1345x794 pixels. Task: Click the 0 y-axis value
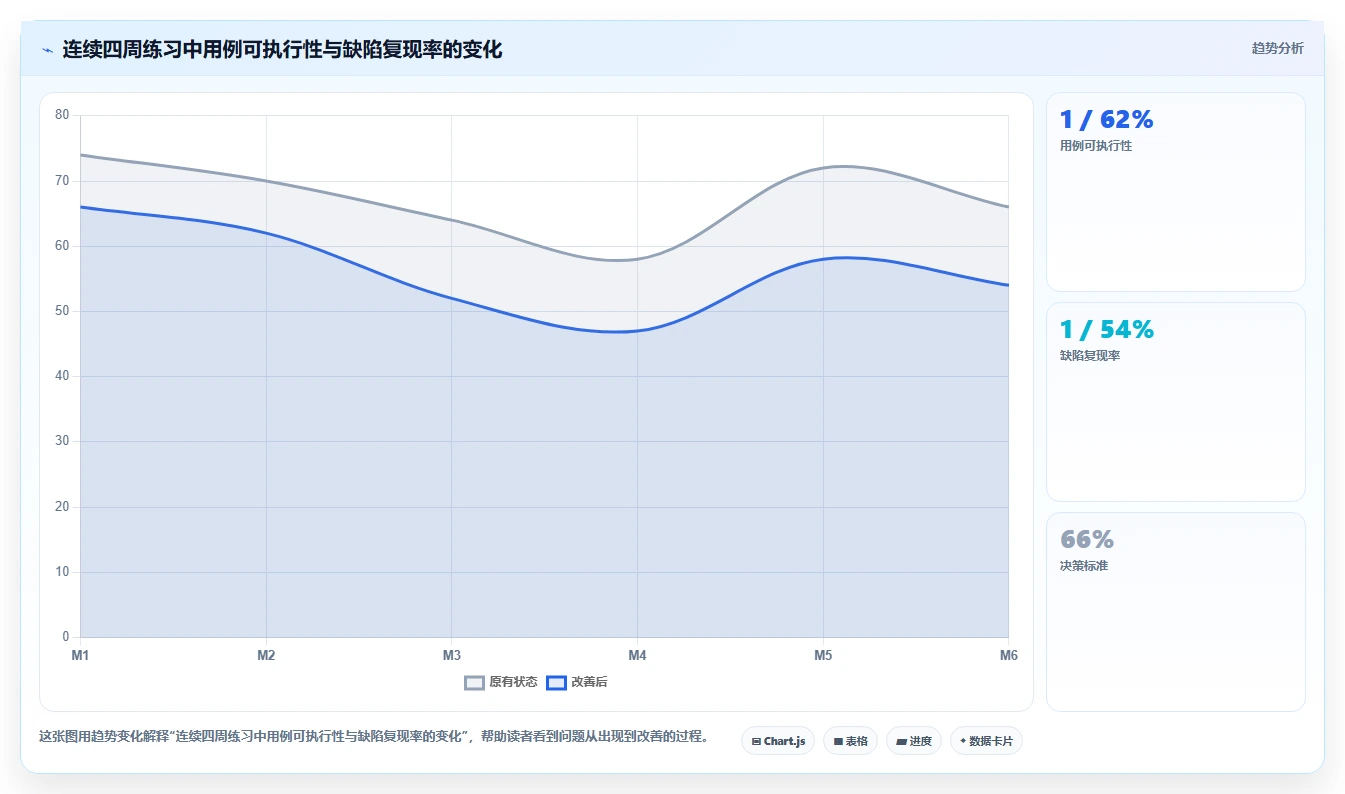(x=66, y=637)
